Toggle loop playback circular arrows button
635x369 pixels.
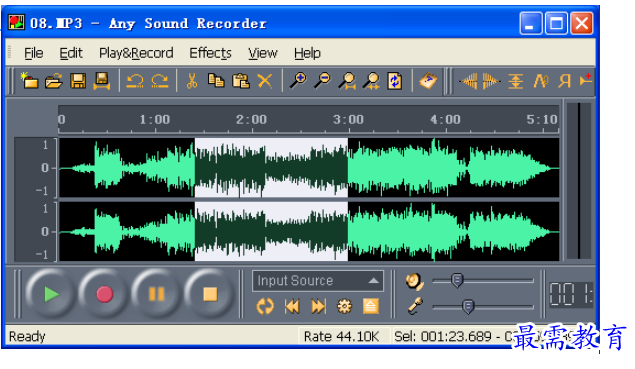click(x=265, y=307)
